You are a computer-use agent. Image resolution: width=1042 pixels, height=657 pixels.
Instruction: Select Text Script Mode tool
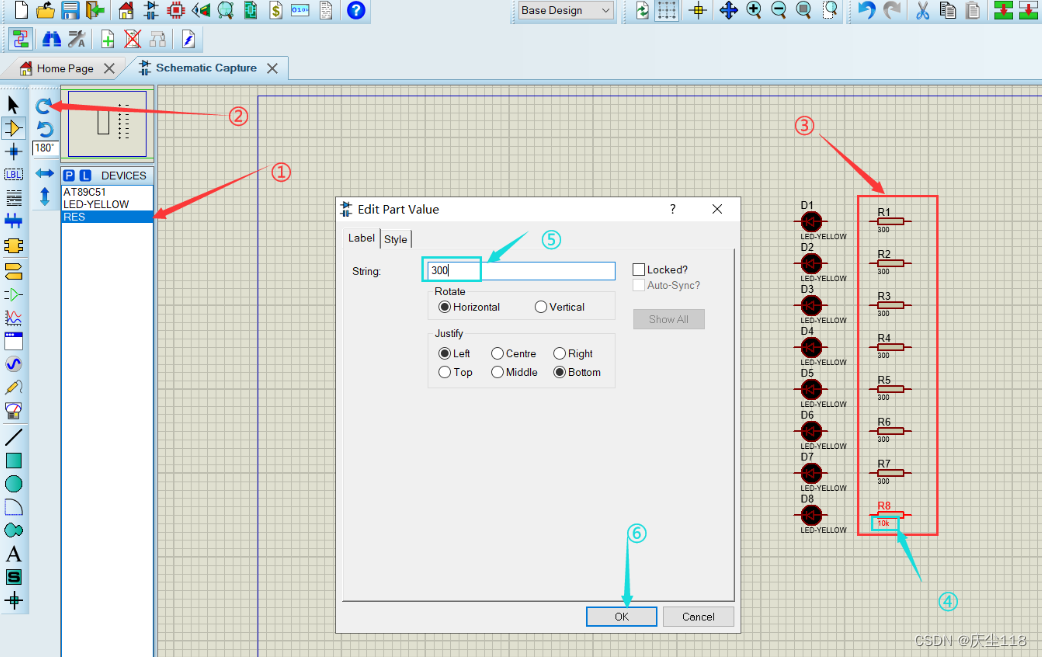click(x=13, y=198)
